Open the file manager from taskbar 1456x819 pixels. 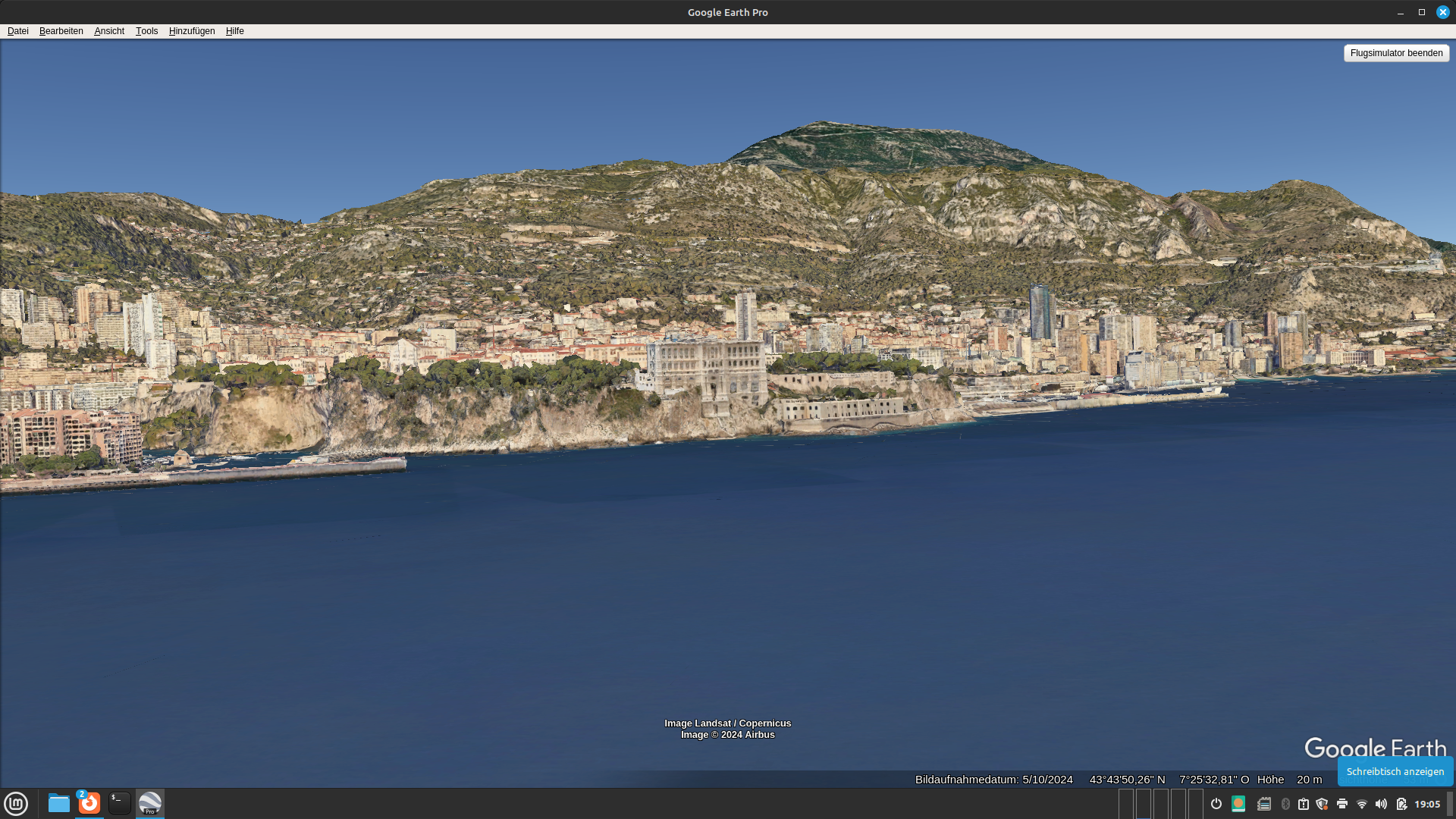pyautogui.click(x=58, y=803)
